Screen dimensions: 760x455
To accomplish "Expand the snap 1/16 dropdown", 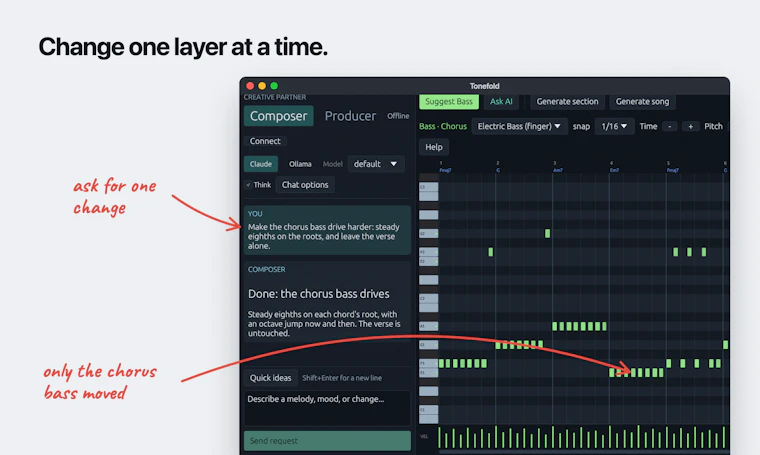I will click(x=614, y=126).
